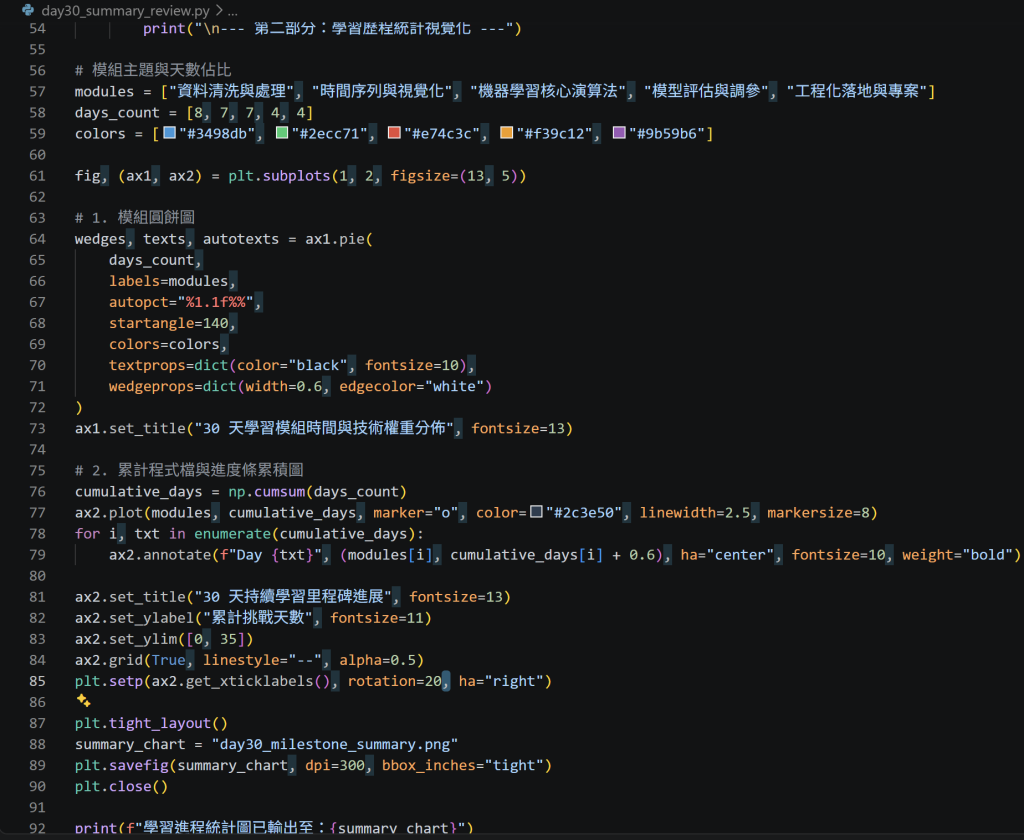Click the 'enumerate' keyword in the for loop
The height and width of the screenshot is (840, 1024).
(232, 534)
